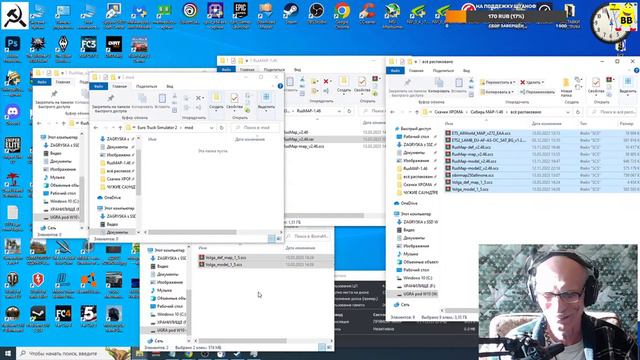640x360 pixels.
Task: Switch to Главная tab in всё распаковано
Action: [416, 71]
